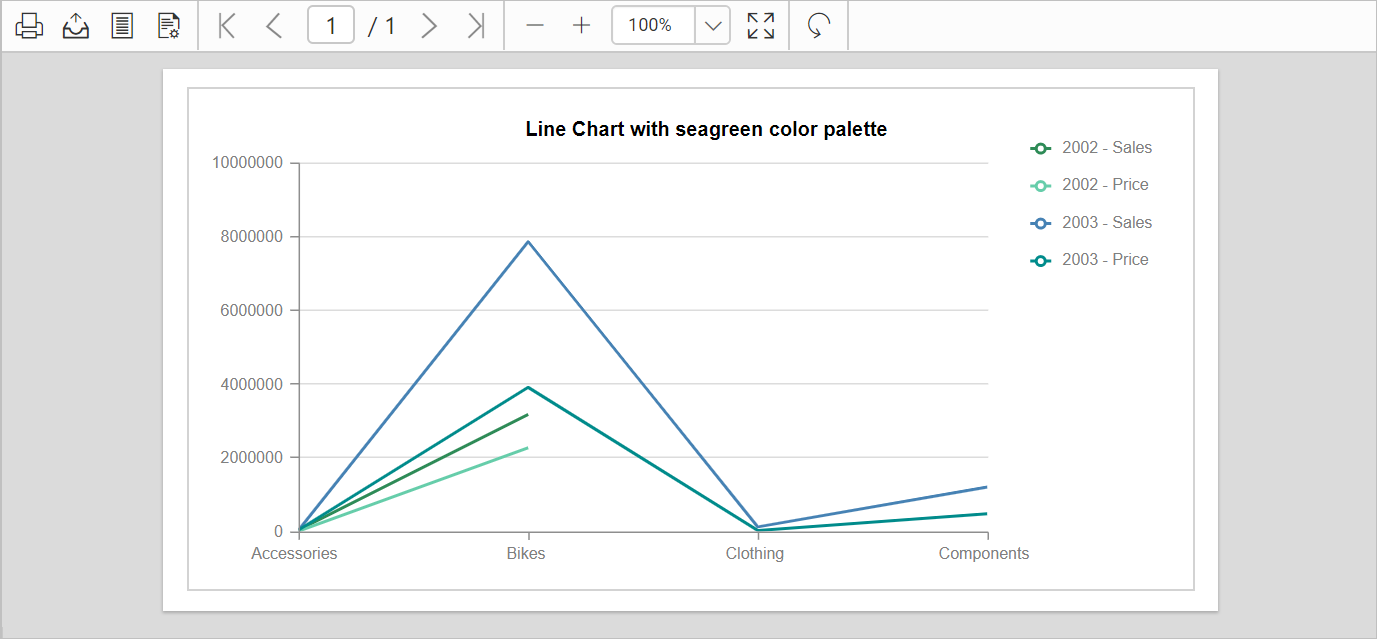Click the 2002 - Sales legend marker
Viewport: 1377px width, 639px height.
point(1040,148)
